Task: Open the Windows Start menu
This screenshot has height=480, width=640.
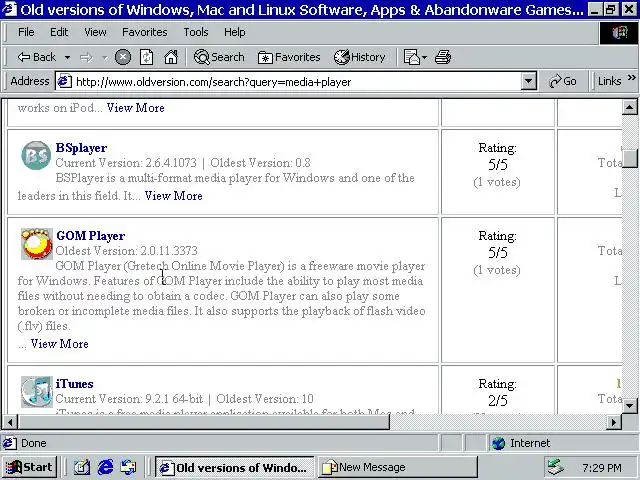Action: point(29,467)
